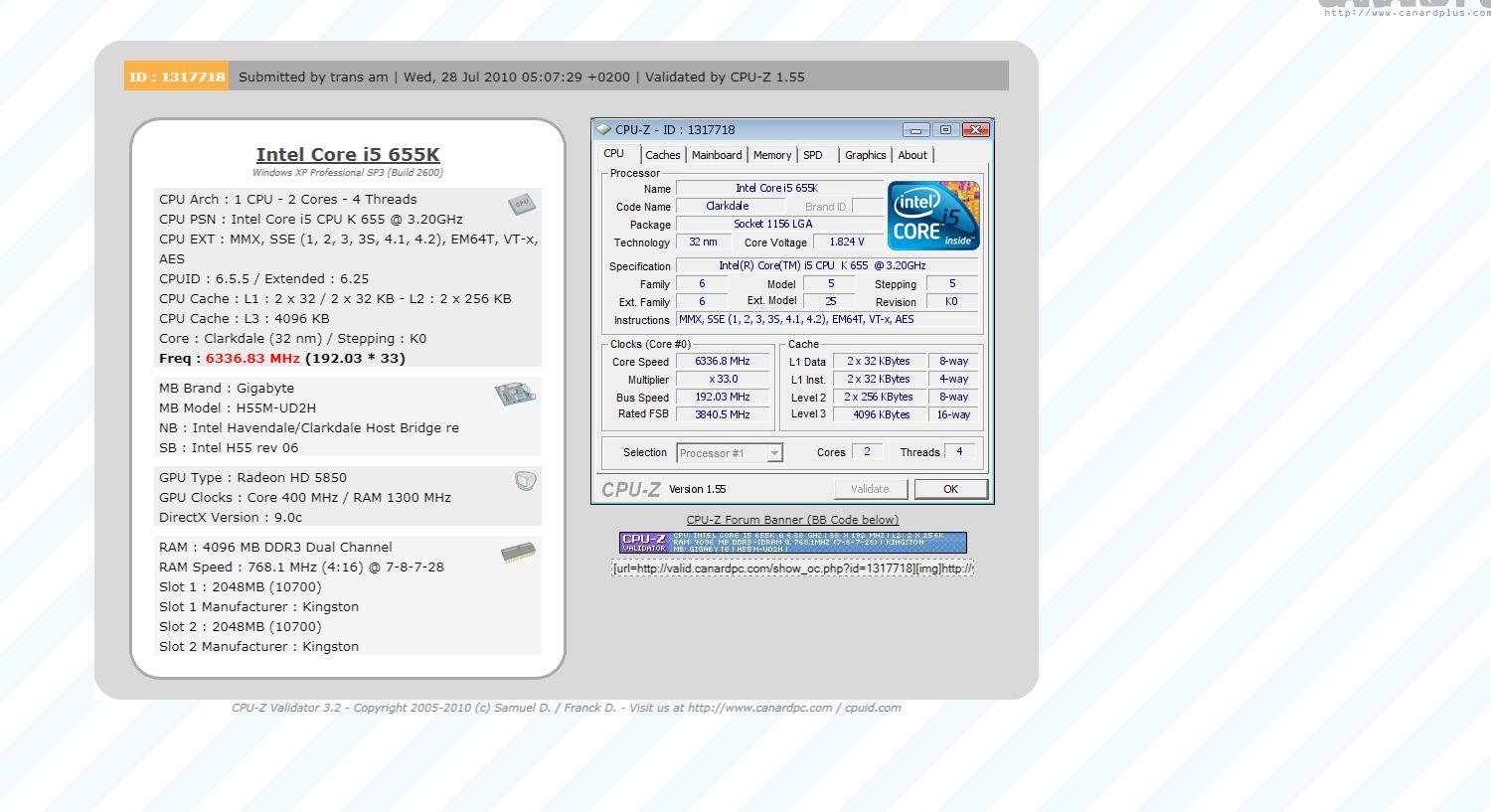Click the CPUID 6.5.5 Extended line
Screen dimensions: 1491x812
264,278
